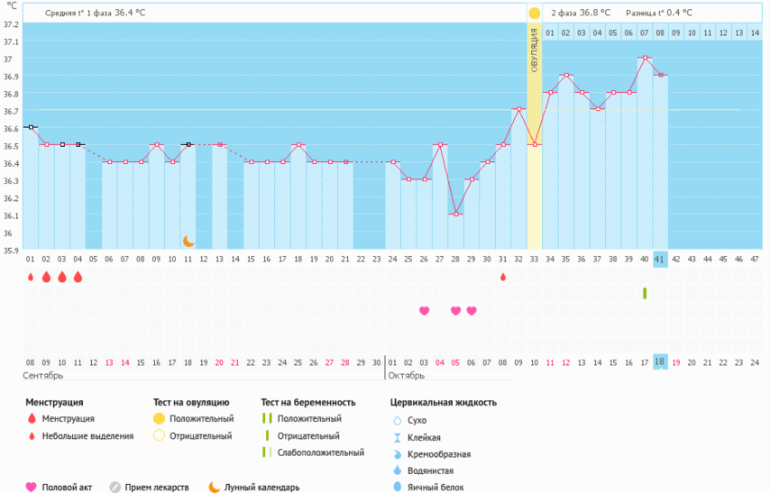The width and height of the screenshot is (770, 493).
Task: Select the small spotting drop on day 31
Action: [x=503, y=277]
